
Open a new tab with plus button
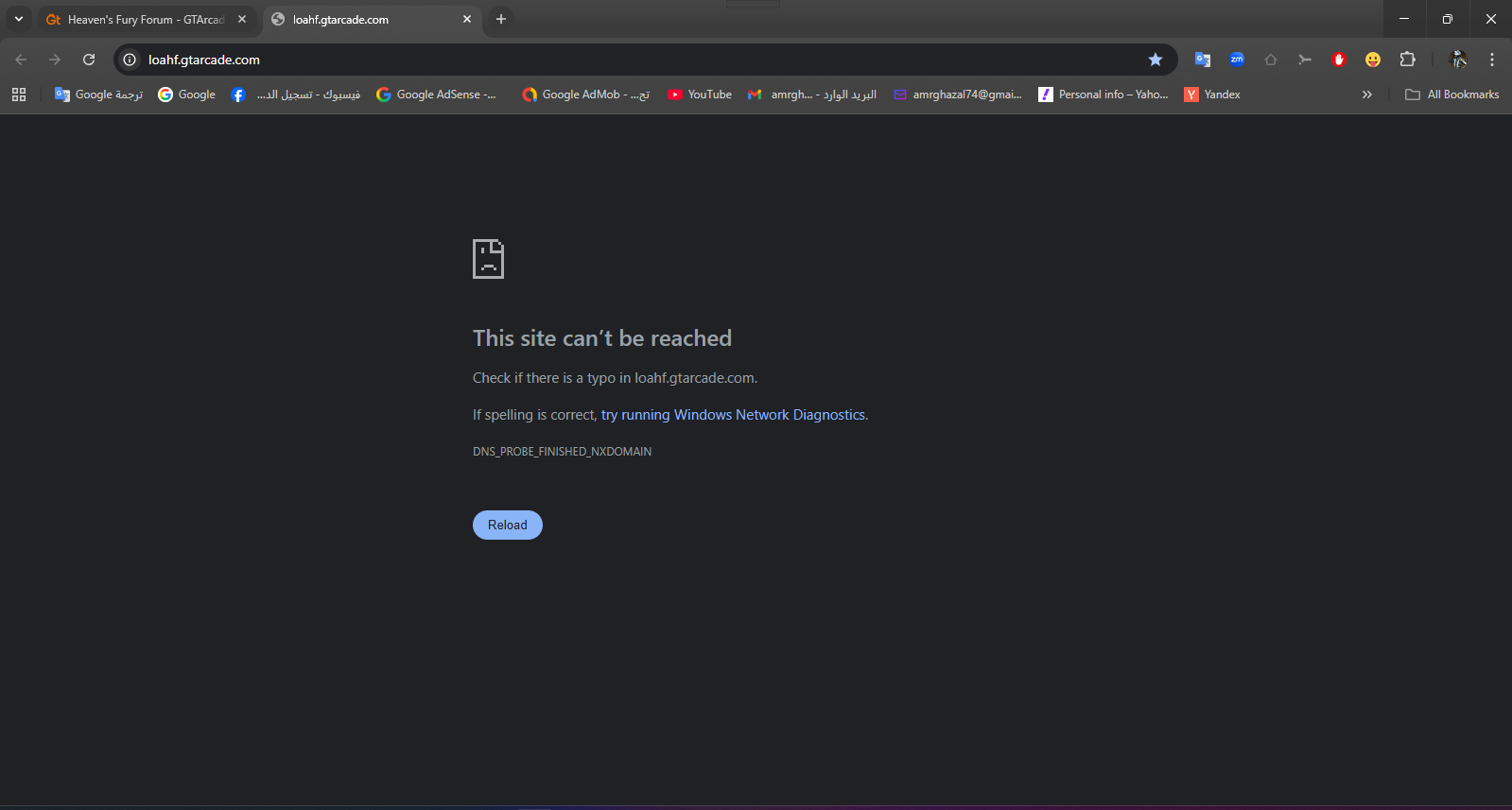click(501, 19)
